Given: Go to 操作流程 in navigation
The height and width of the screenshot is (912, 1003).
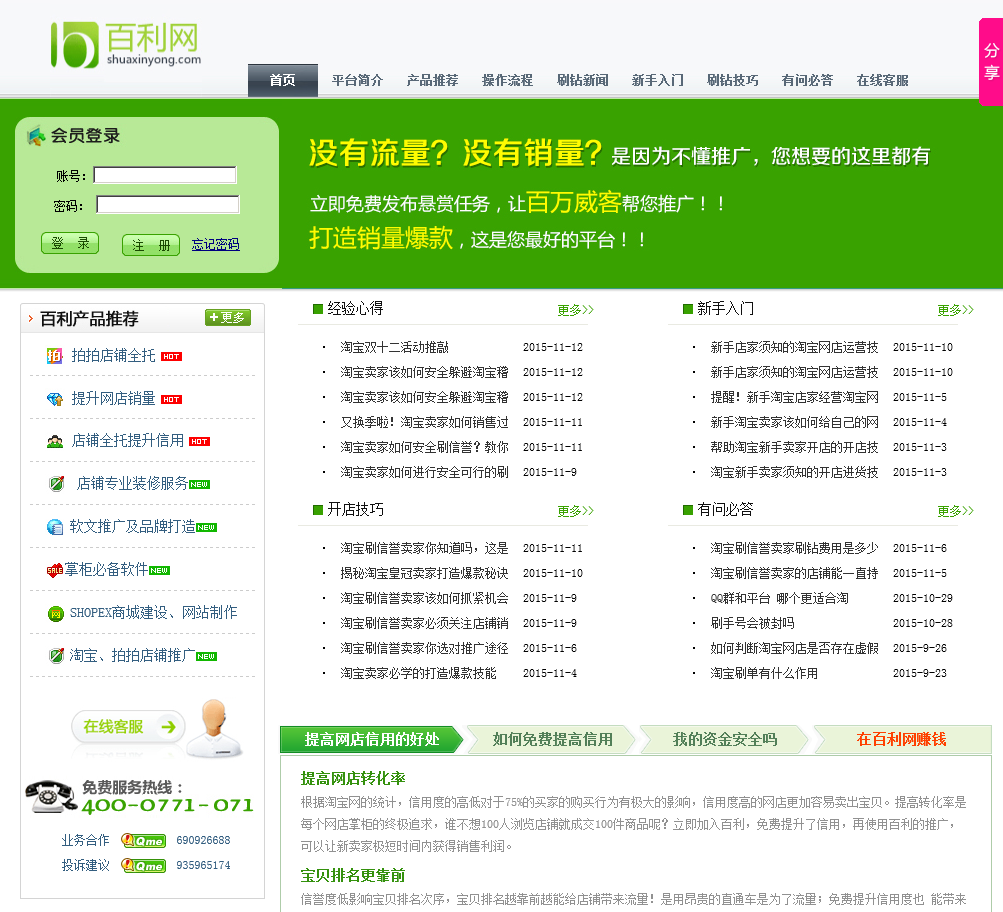Looking at the screenshot, I should pyautogui.click(x=507, y=81).
